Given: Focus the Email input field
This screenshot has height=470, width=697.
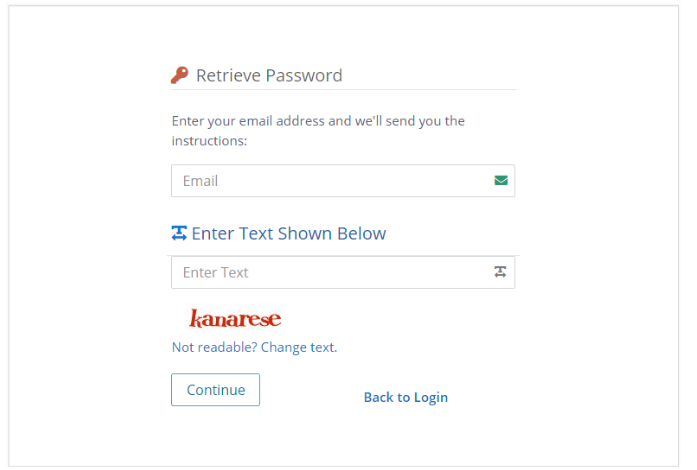Looking at the screenshot, I should [x=330, y=181].
